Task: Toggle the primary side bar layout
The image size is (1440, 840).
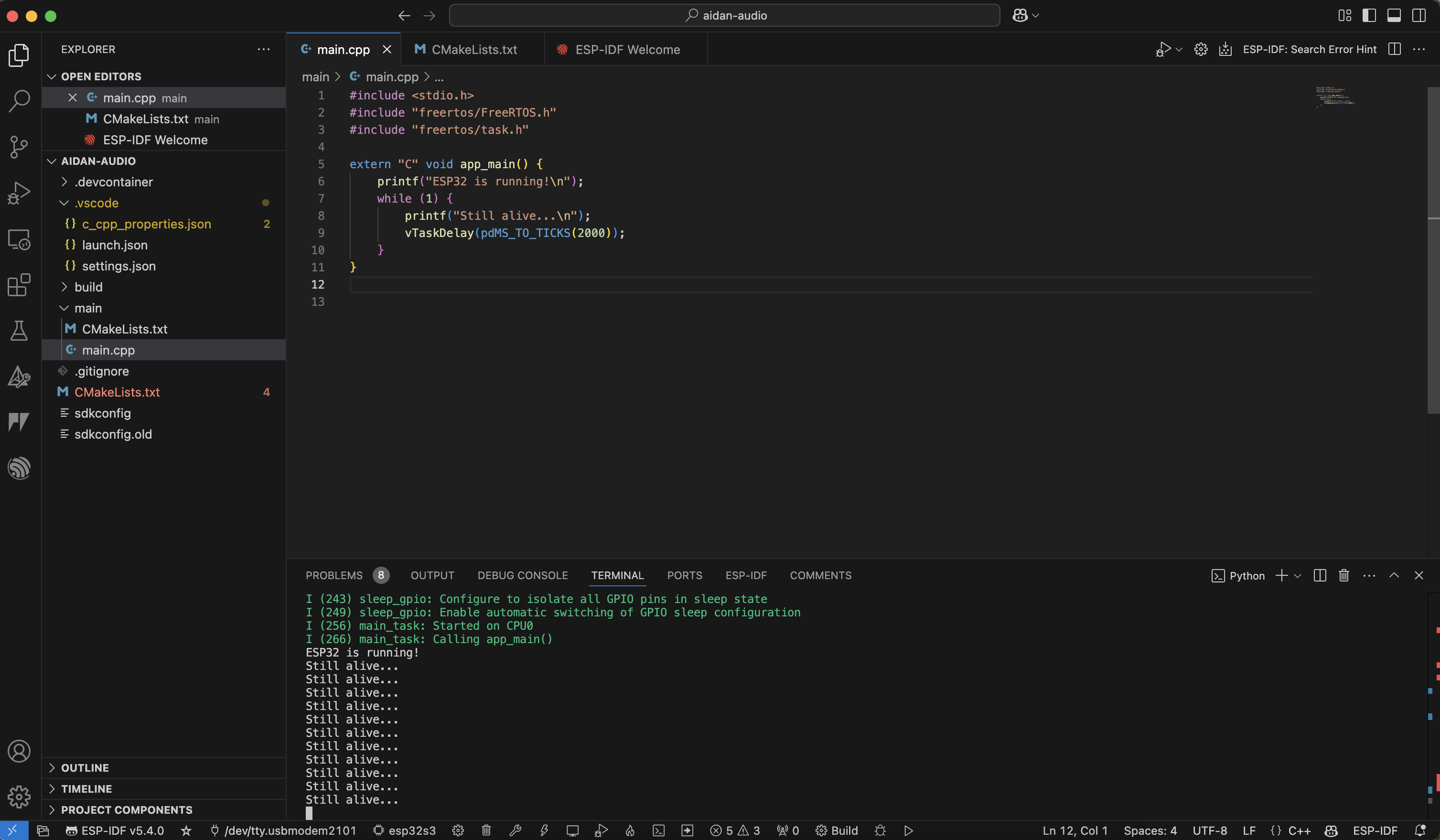Action: [1369, 15]
